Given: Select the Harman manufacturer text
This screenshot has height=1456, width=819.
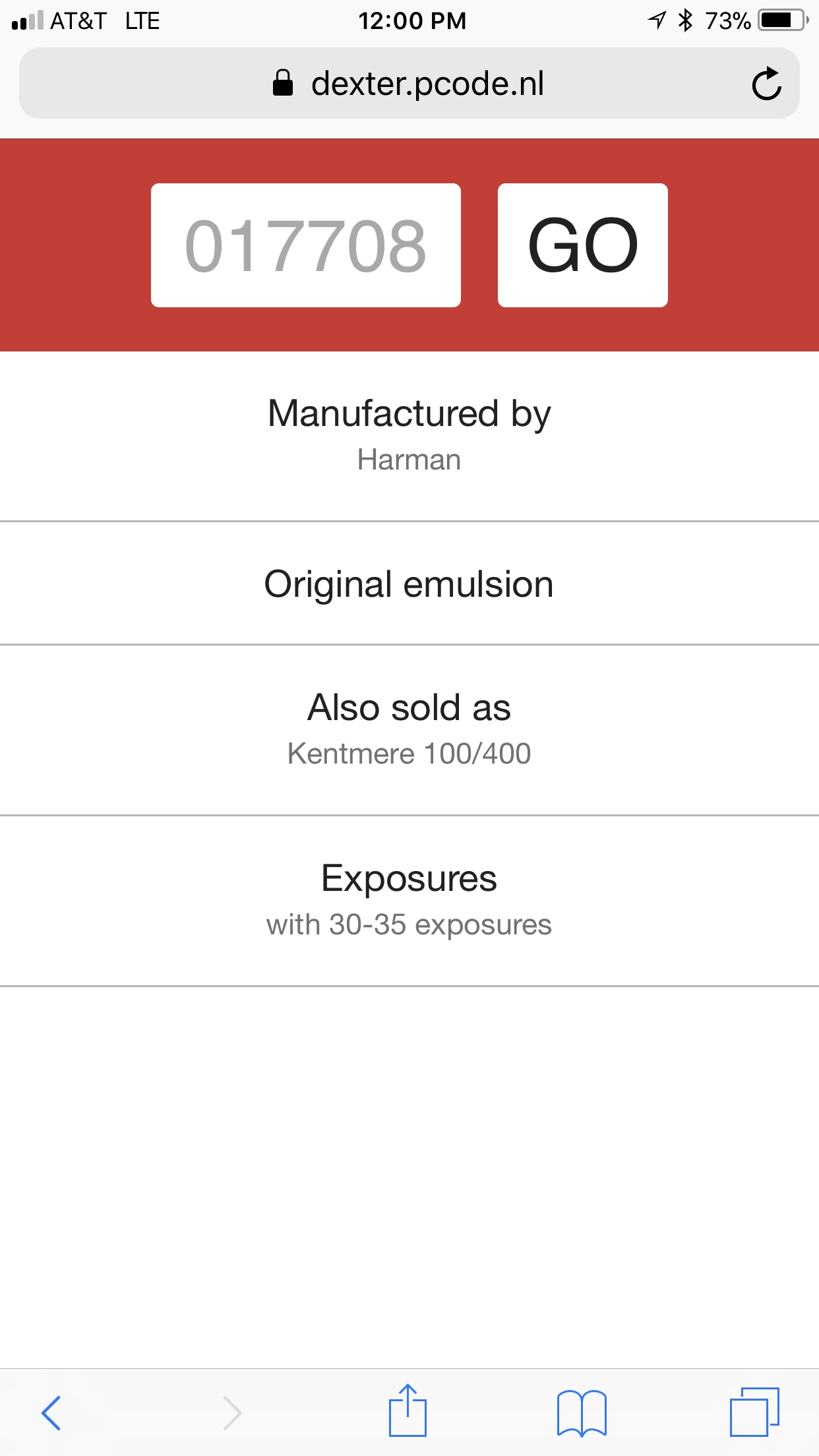Looking at the screenshot, I should (x=409, y=460).
